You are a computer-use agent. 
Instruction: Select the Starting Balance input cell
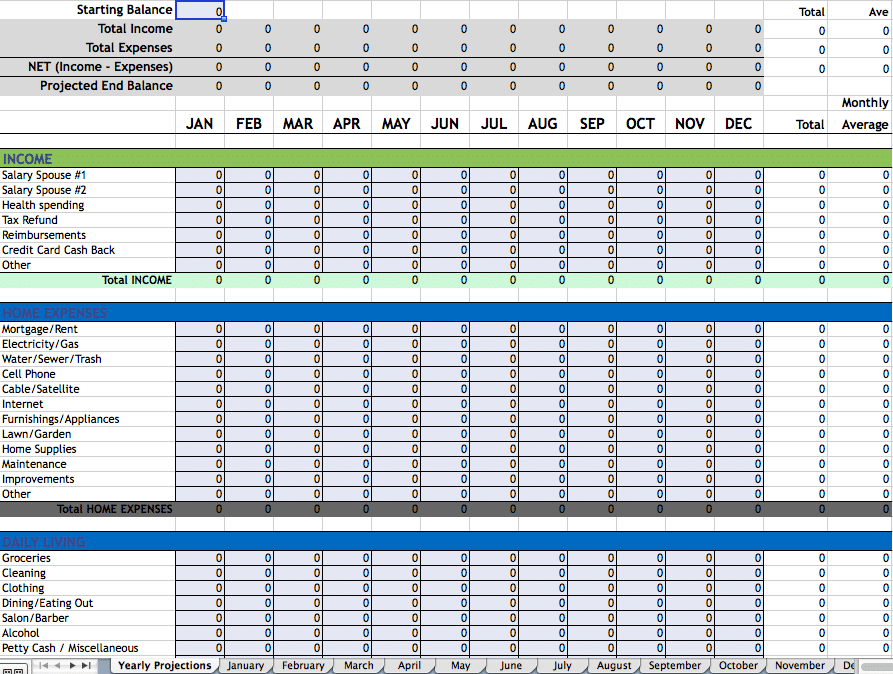coord(200,10)
